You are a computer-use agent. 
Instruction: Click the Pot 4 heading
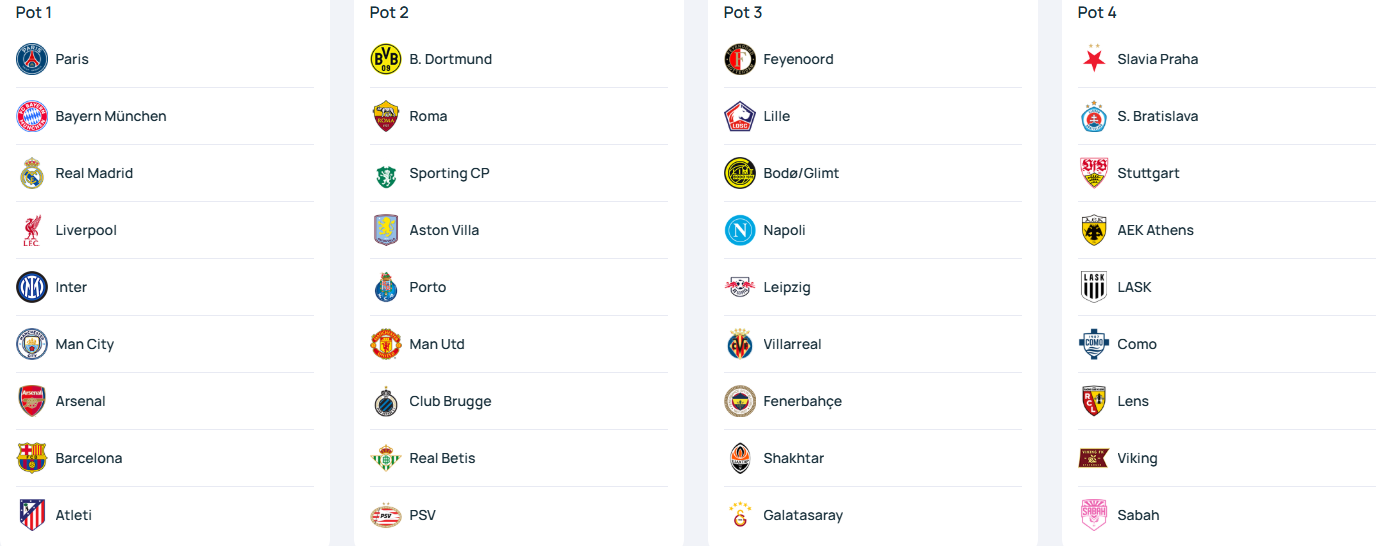pos(1097,12)
